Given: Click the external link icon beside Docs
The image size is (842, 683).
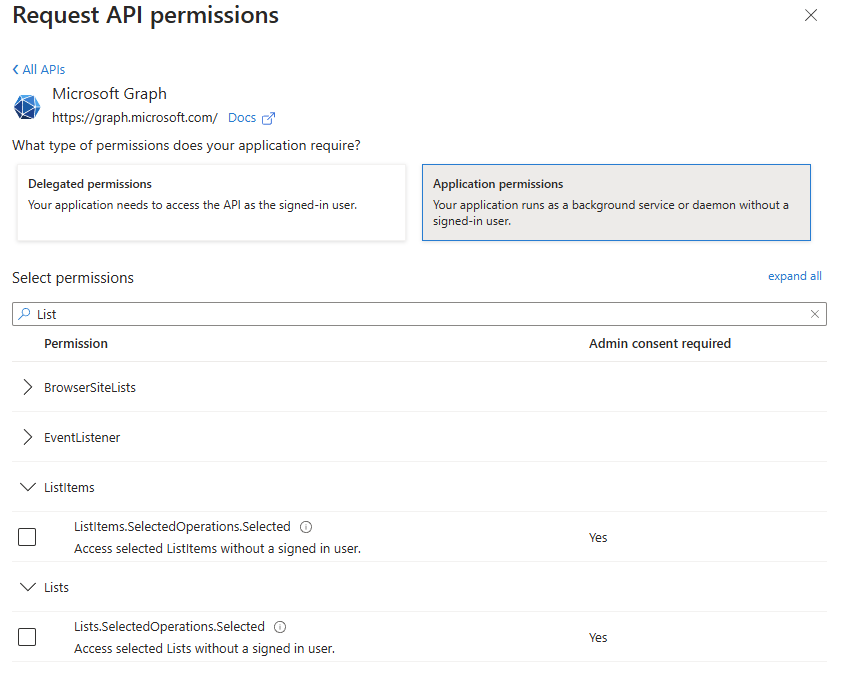Looking at the screenshot, I should coord(268,118).
